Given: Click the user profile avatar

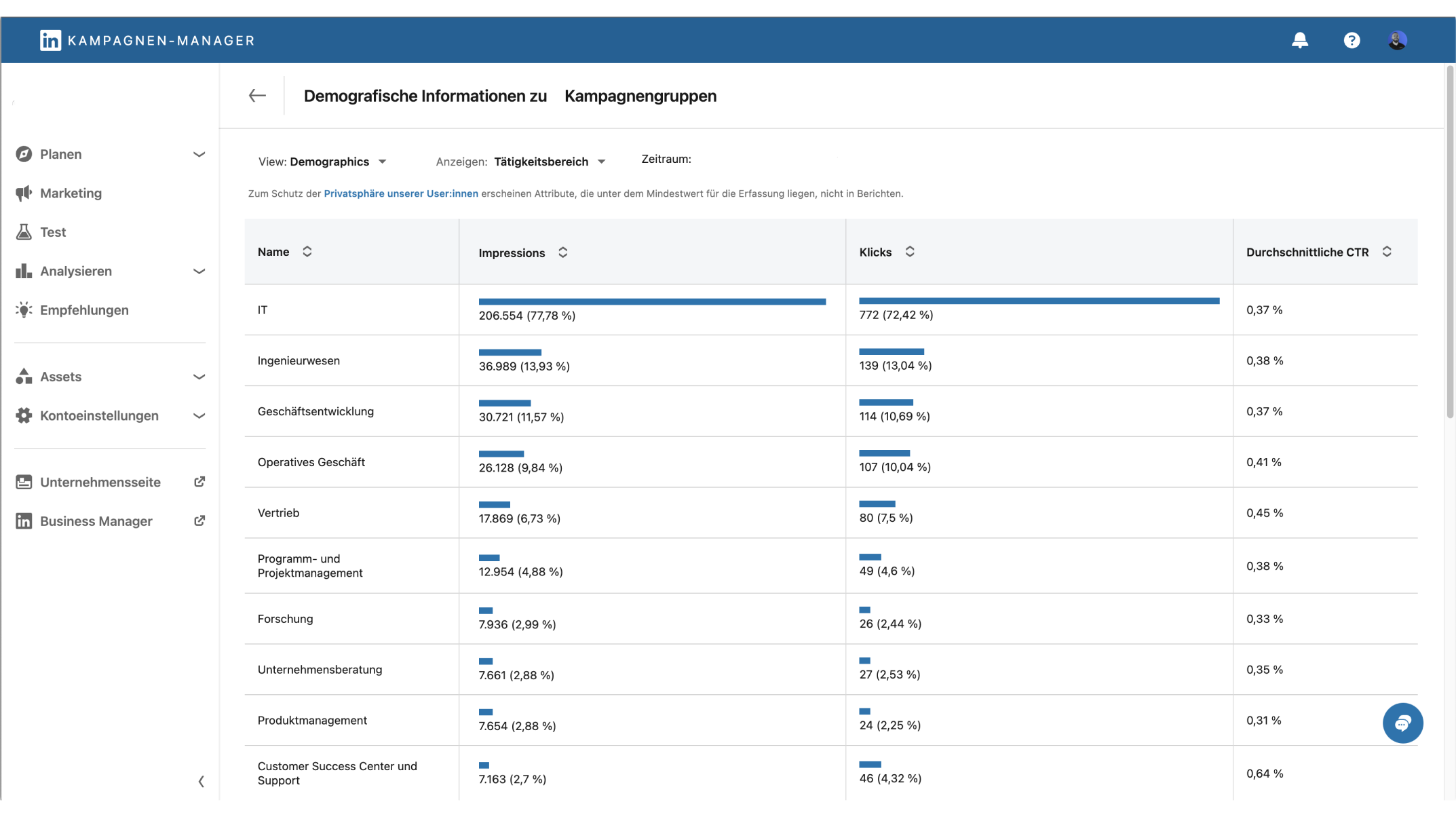Looking at the screenshot, I should (1396, 41).
